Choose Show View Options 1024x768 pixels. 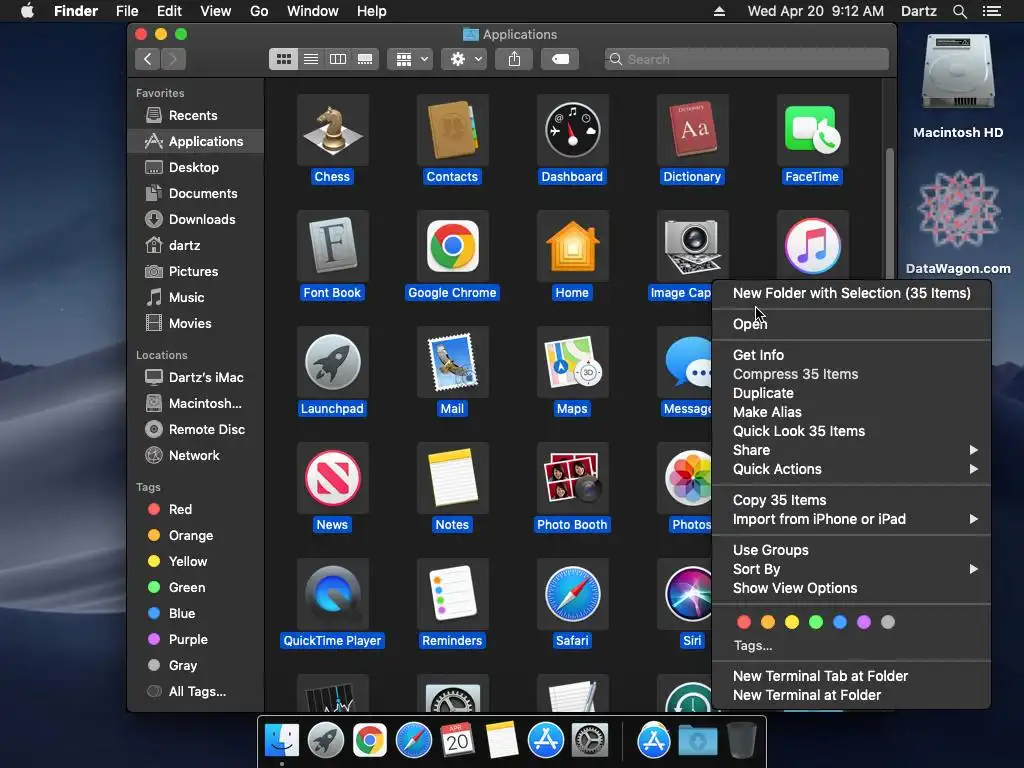tap(852, 588)
